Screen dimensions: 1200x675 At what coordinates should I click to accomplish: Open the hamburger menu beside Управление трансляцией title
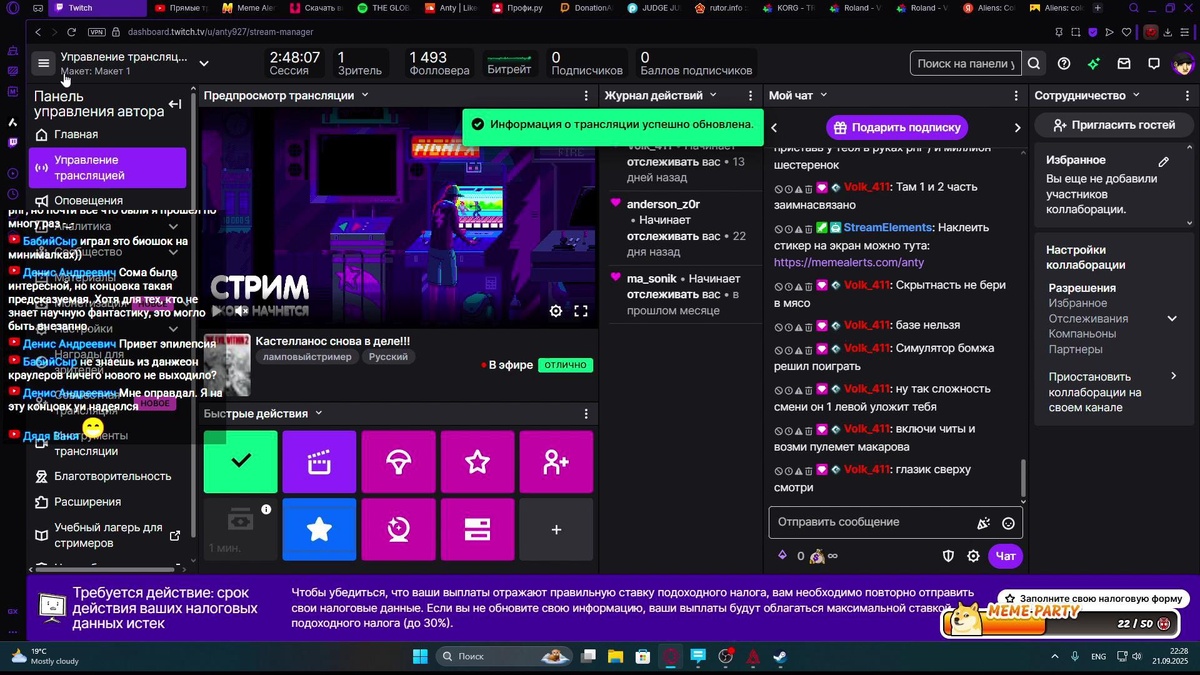[43, 63]
